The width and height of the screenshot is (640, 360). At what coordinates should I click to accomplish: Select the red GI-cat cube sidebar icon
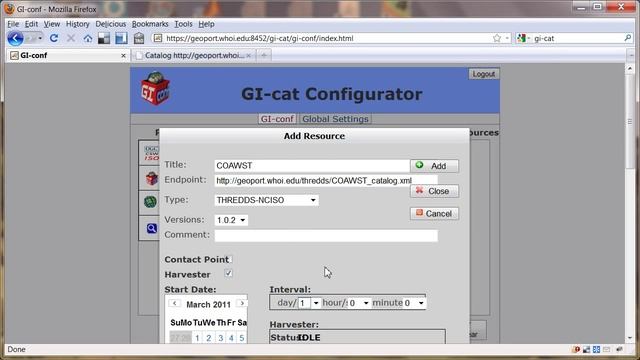click(152, 178)
